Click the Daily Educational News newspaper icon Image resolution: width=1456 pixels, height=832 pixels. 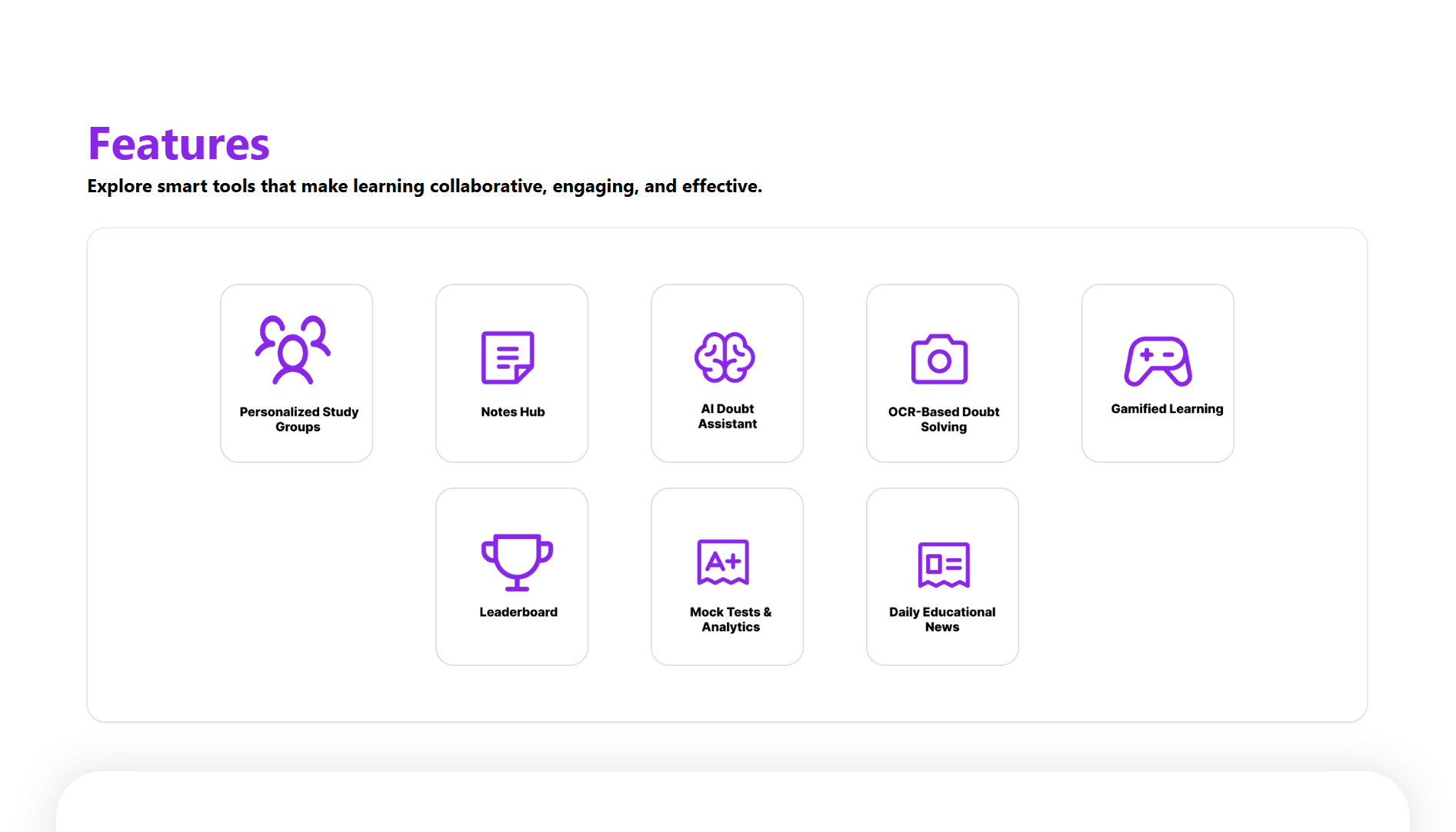click(944, 562)
